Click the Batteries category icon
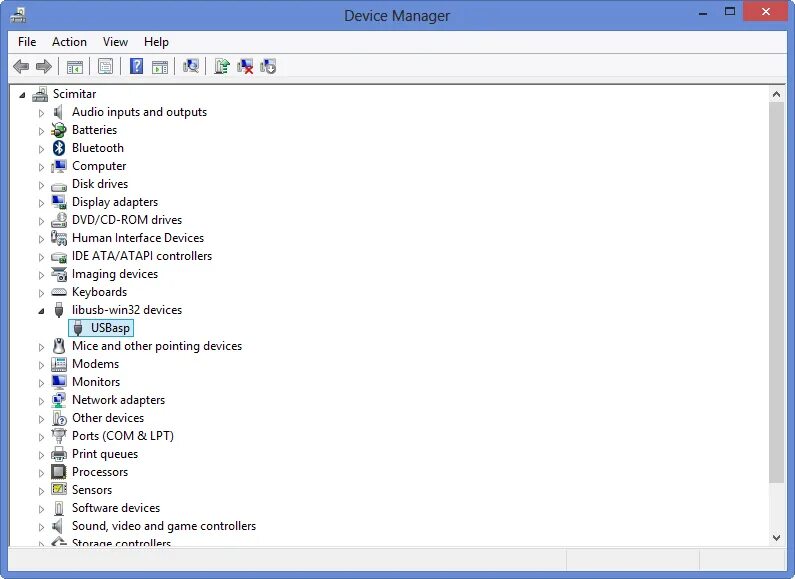The height and width of the screenshot is (579, 795). tap(59, 130)
